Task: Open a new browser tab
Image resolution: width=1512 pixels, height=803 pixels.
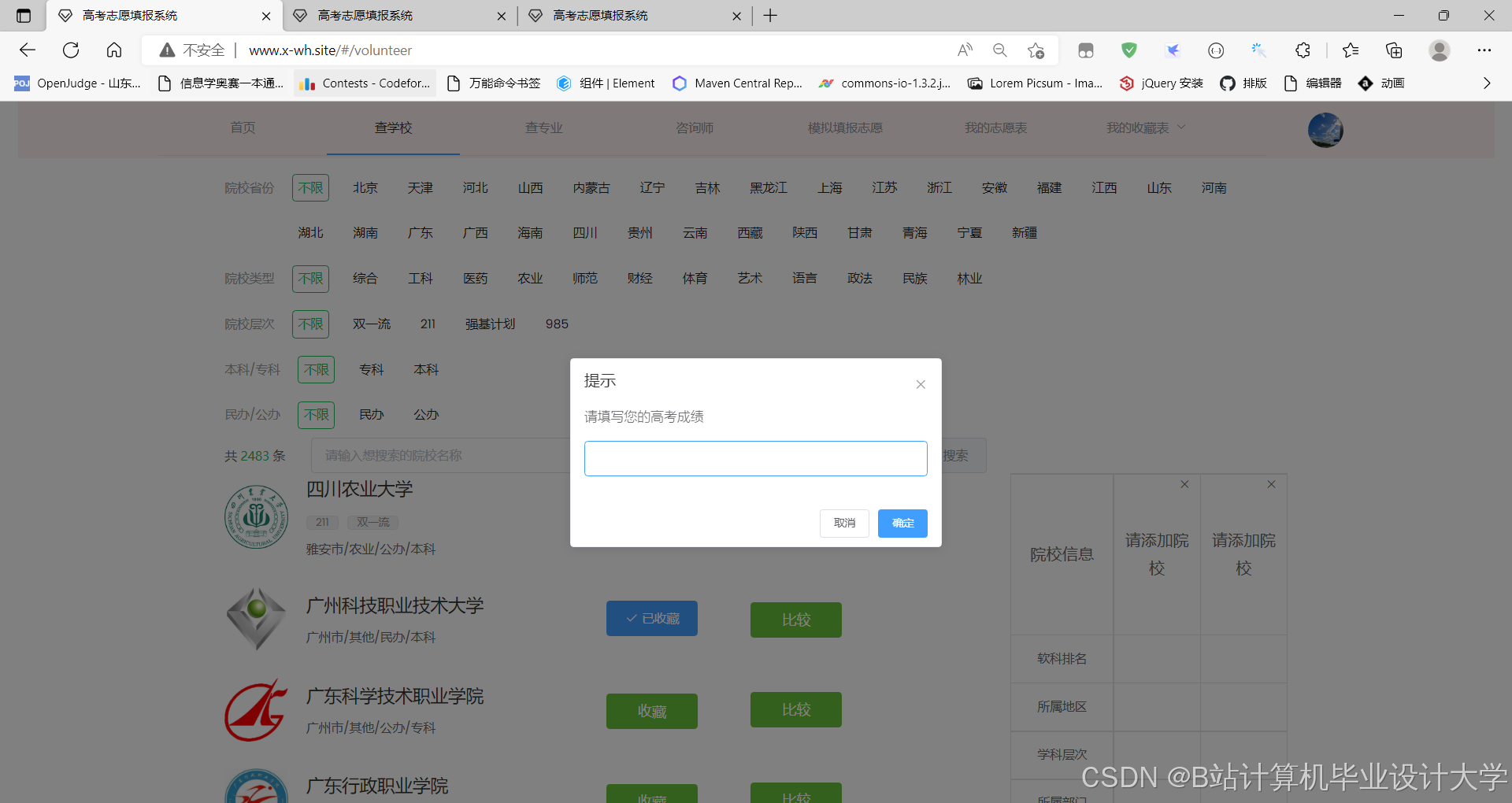Action: pos(770,16)
